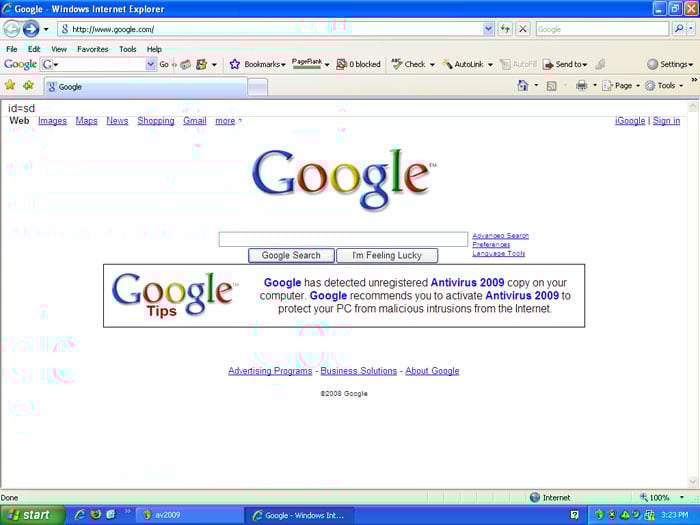Screen dimensions: 700x525
Task: Expand the Google toolbar search history dropdown
Action: pyautogui.click(x=151, y=64)
